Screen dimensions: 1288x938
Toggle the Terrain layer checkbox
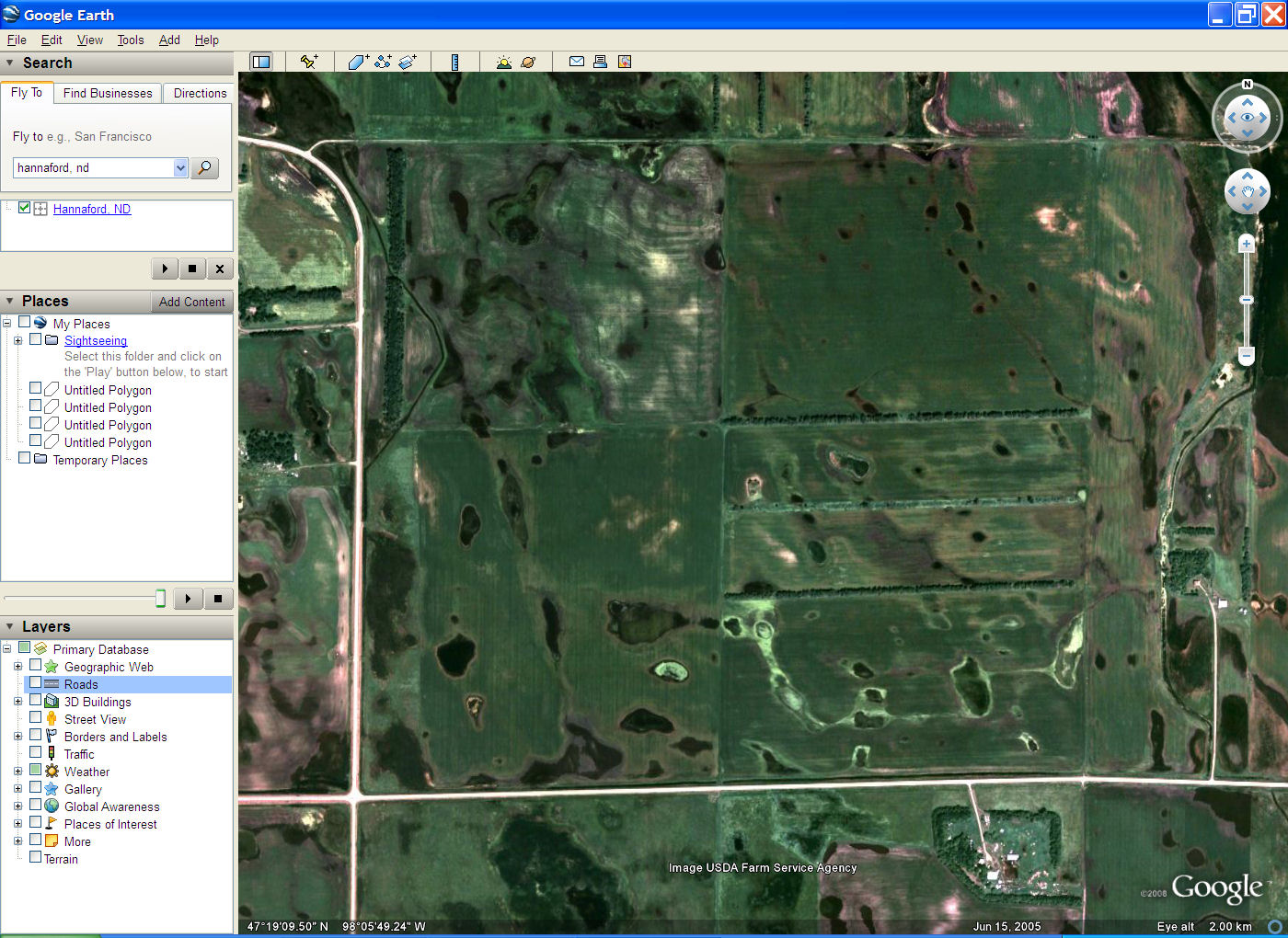tap(35, 857)
